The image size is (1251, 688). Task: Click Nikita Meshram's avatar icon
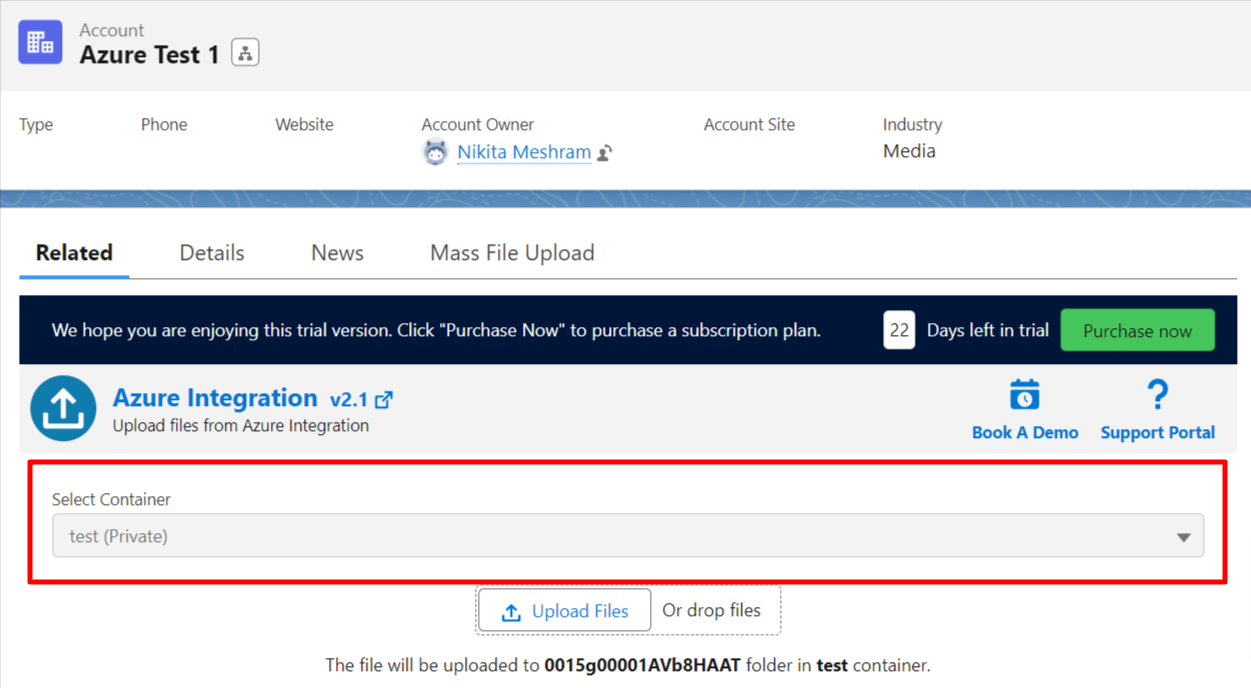coord(435,152)
